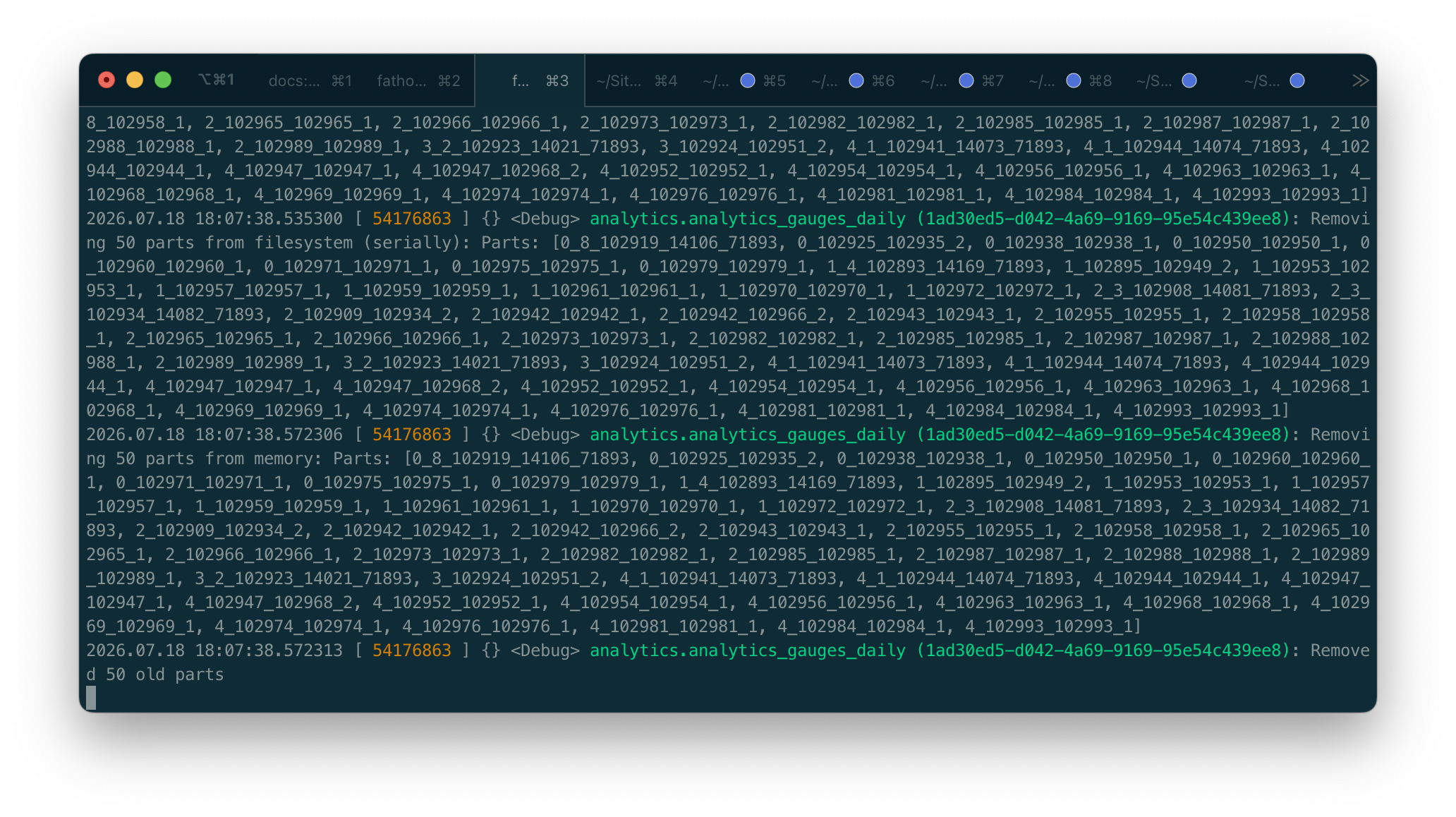Open the tab overflow chevron
The height and width of the screenshot is (817, 1456).
1361,80
